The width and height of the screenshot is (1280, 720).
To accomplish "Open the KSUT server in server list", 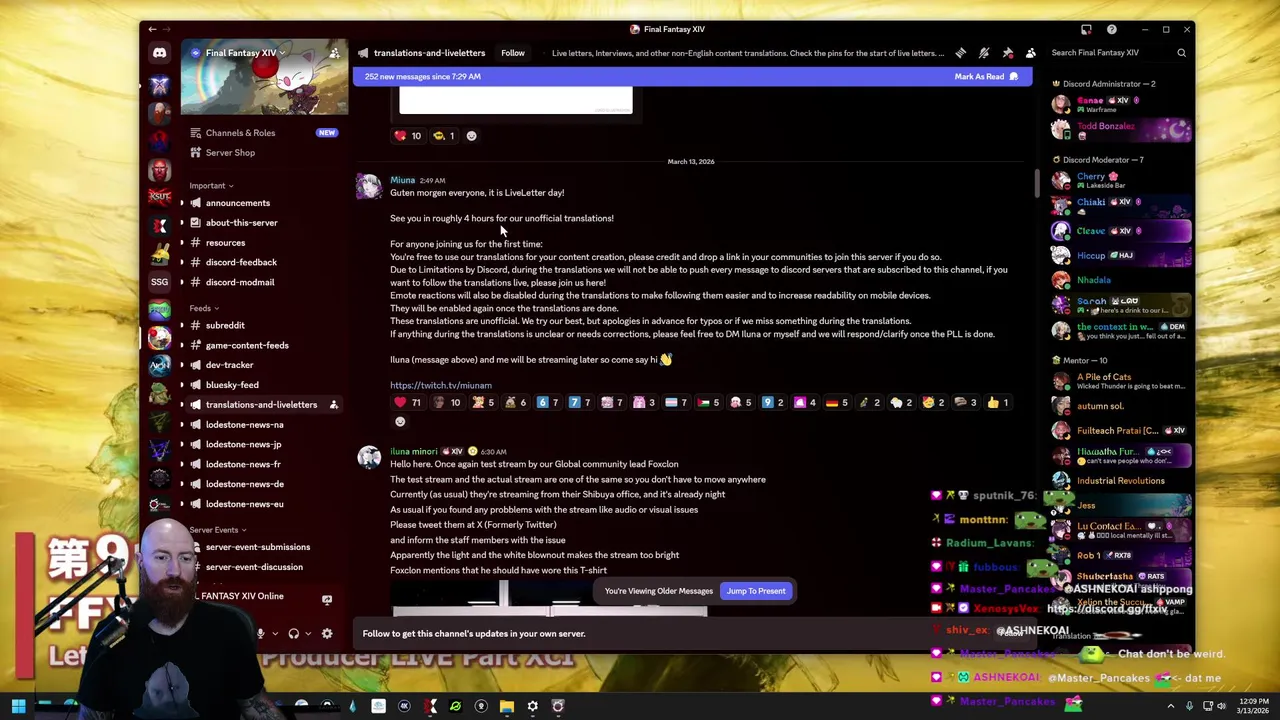I will tap(159, 196).
